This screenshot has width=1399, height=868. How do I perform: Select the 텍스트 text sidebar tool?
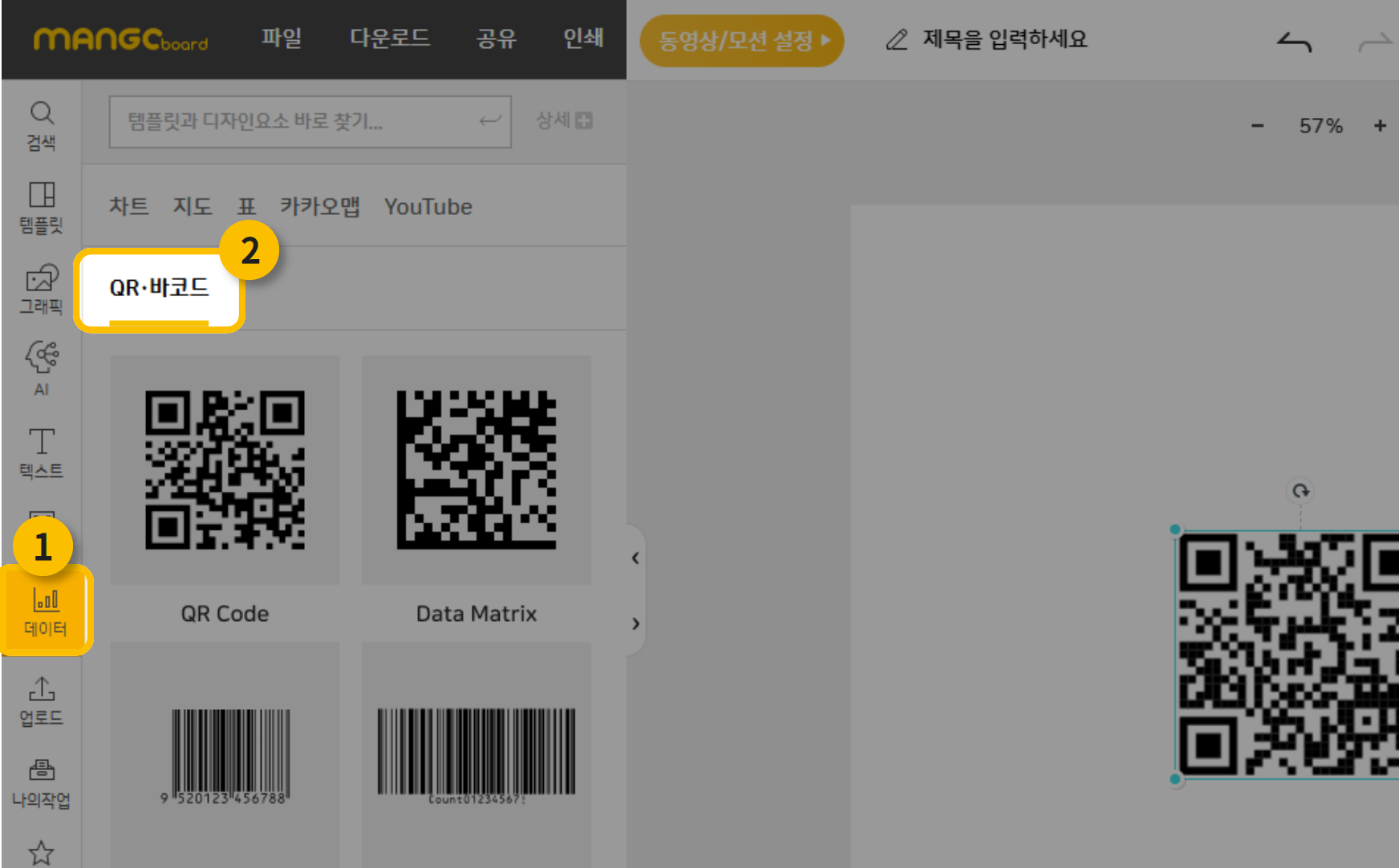click(x=42, y=453)
